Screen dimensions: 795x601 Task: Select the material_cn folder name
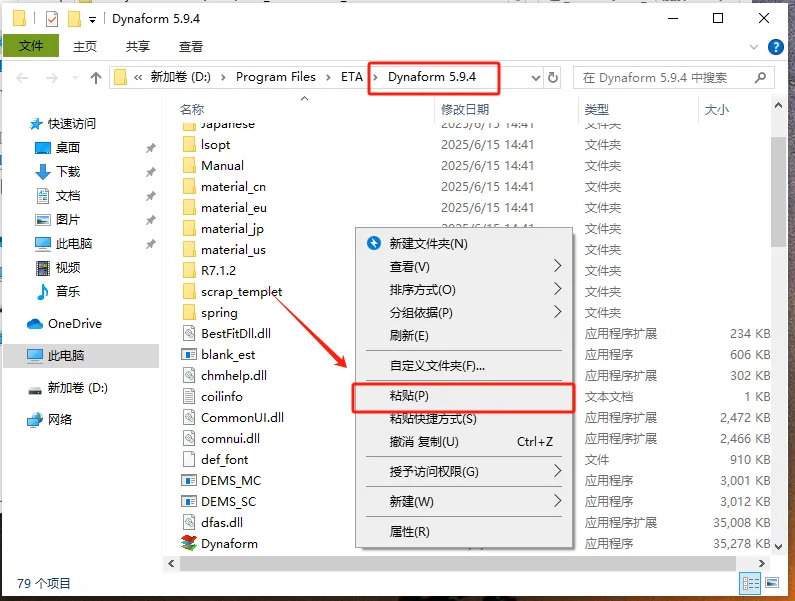click(233, 187)
